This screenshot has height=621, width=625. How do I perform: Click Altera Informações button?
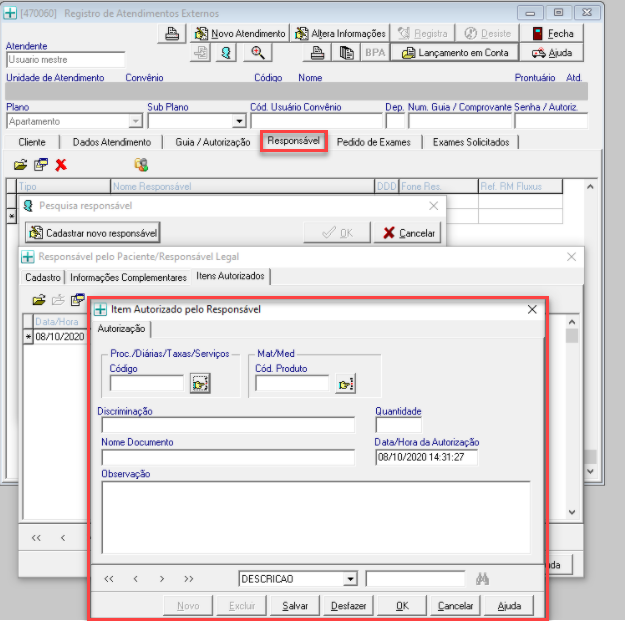click(340, 33)
